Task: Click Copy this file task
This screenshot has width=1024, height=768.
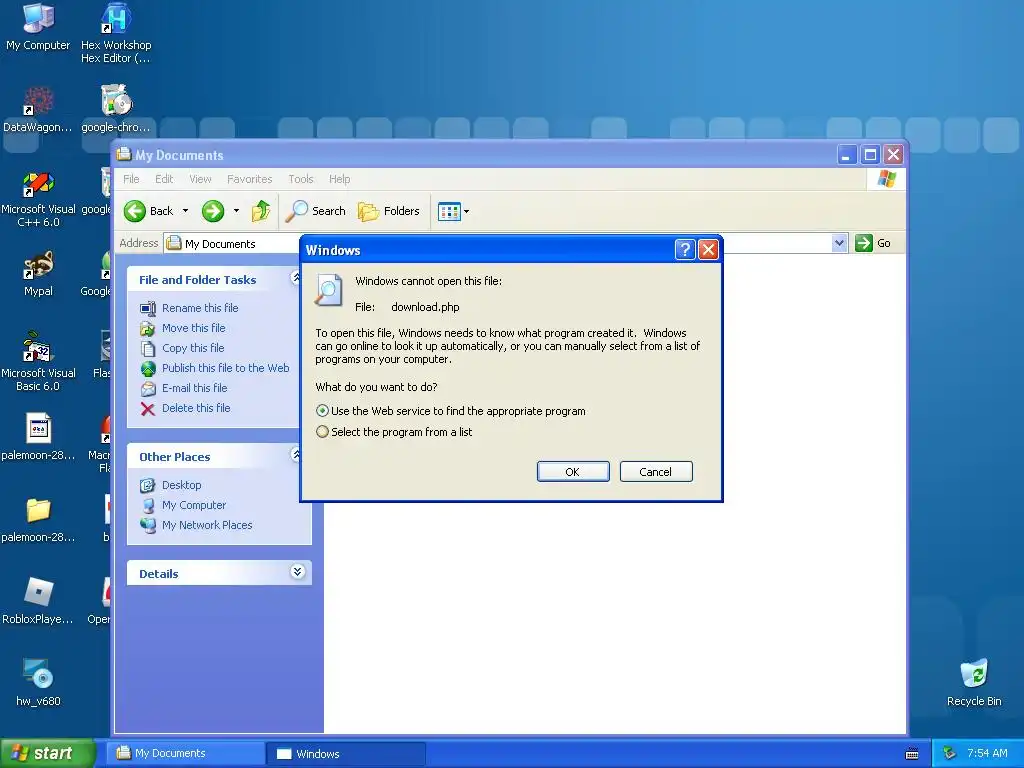Action: (x=193, y=348)
